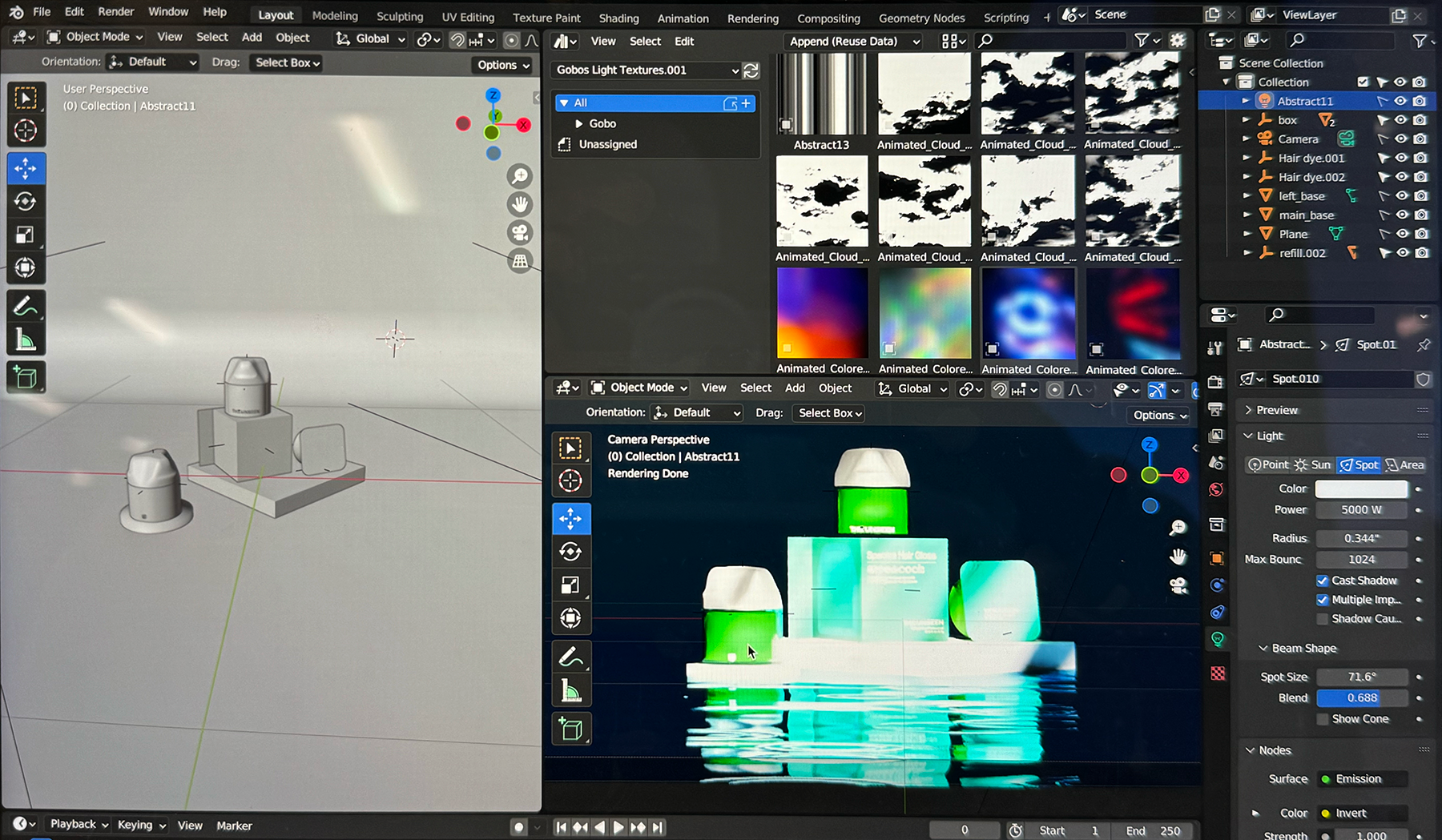Select the Move tool in left viewport
Image resolution: width=1442 pixels, height=840 pixels.
coord(26,168)
